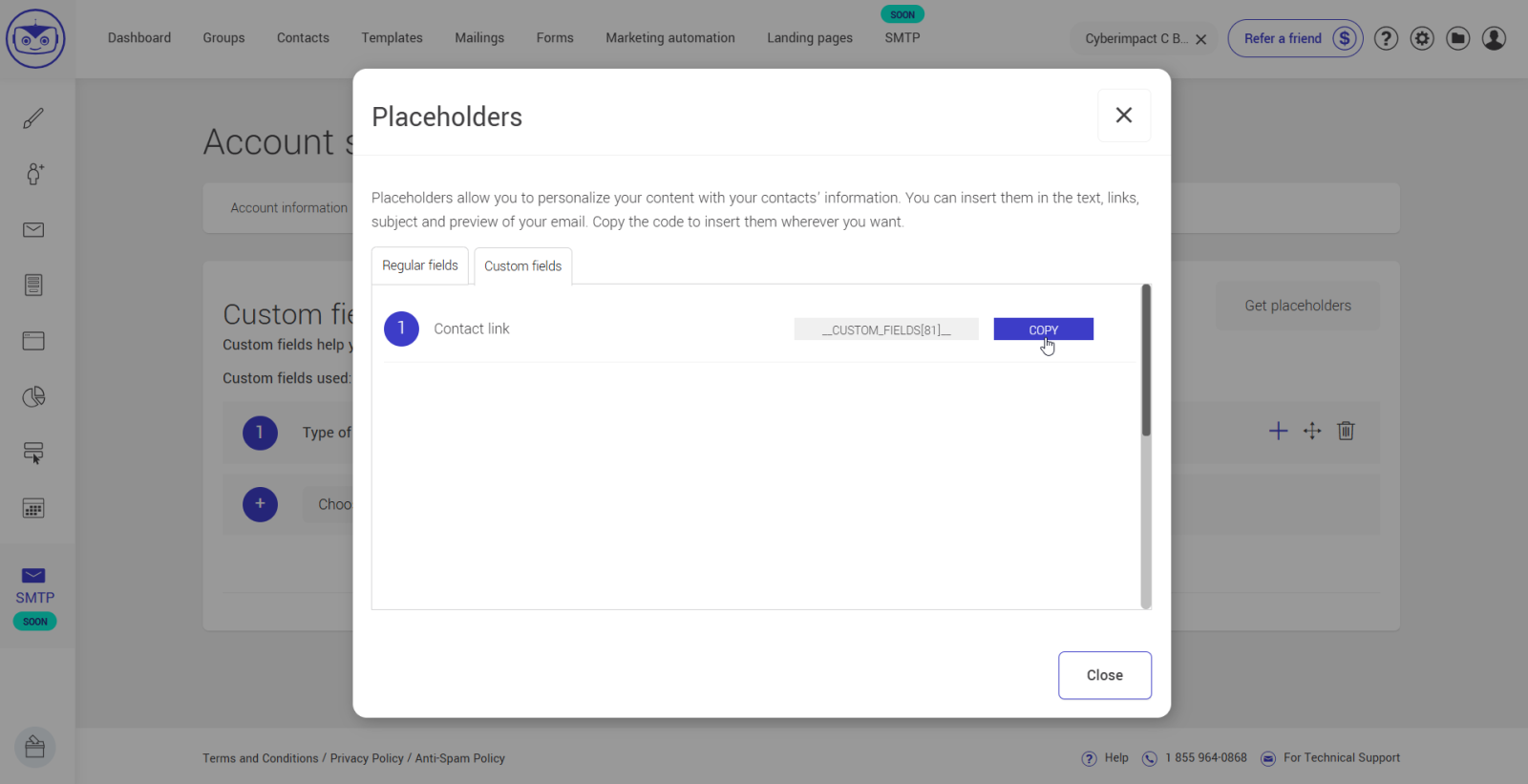This screenshot has height=784, width=1528.
Task: Open the Contacts menu
Action: (x=303, y=38)
